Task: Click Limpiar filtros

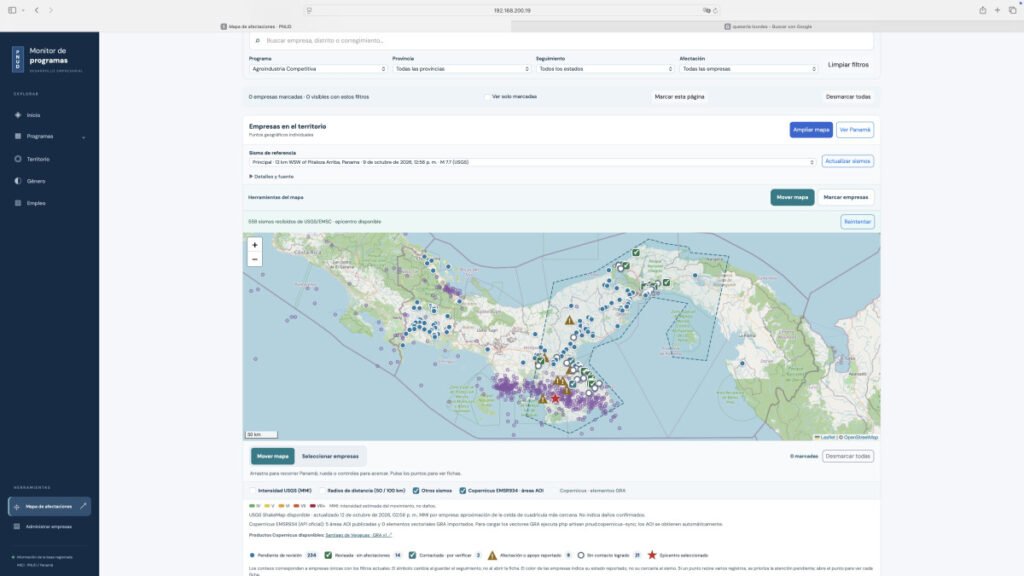Action: point(848,65)
